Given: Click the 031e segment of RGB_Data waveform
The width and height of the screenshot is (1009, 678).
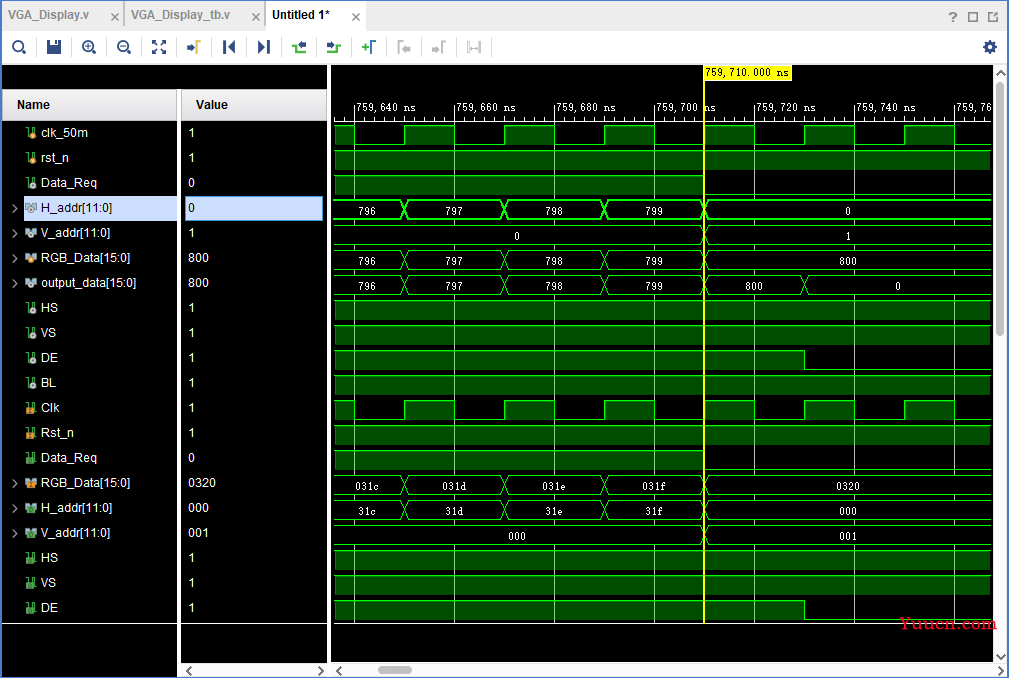Looking at the screenshot, I should [554, 486].
